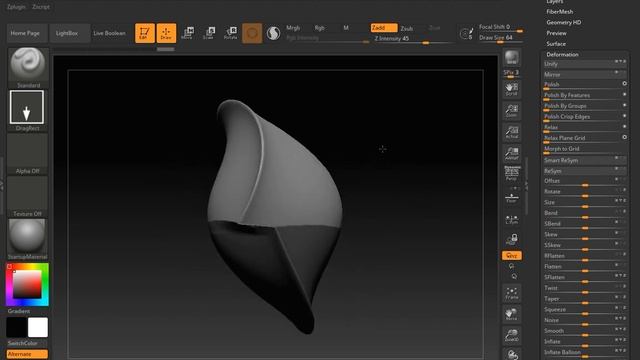Click the Unify deformation button
Screen dimensions: 640x360
coord(584,64)
